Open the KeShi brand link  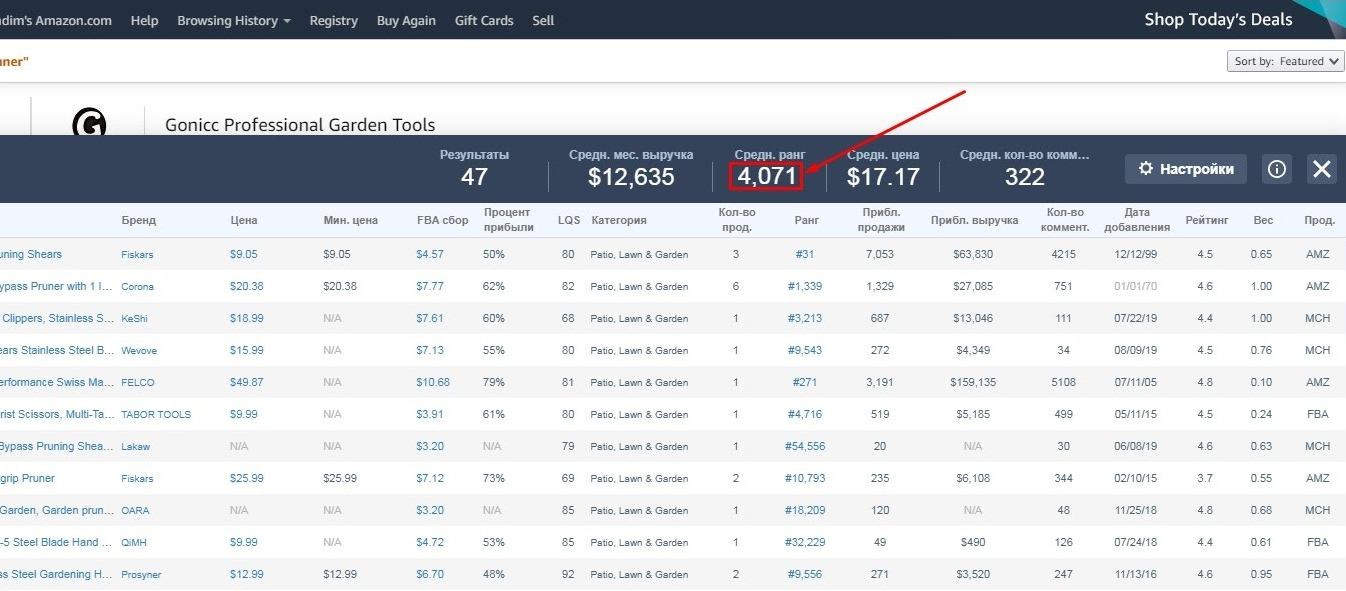(x=135, y=319)
